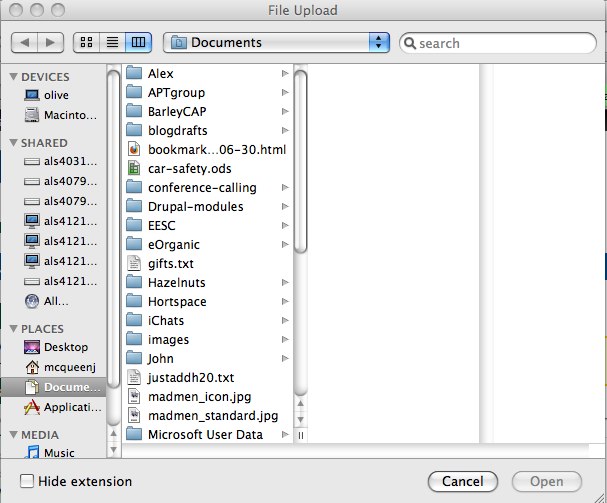
Task: Select the second als4079 shared server
Action: [x=60, y=201]
